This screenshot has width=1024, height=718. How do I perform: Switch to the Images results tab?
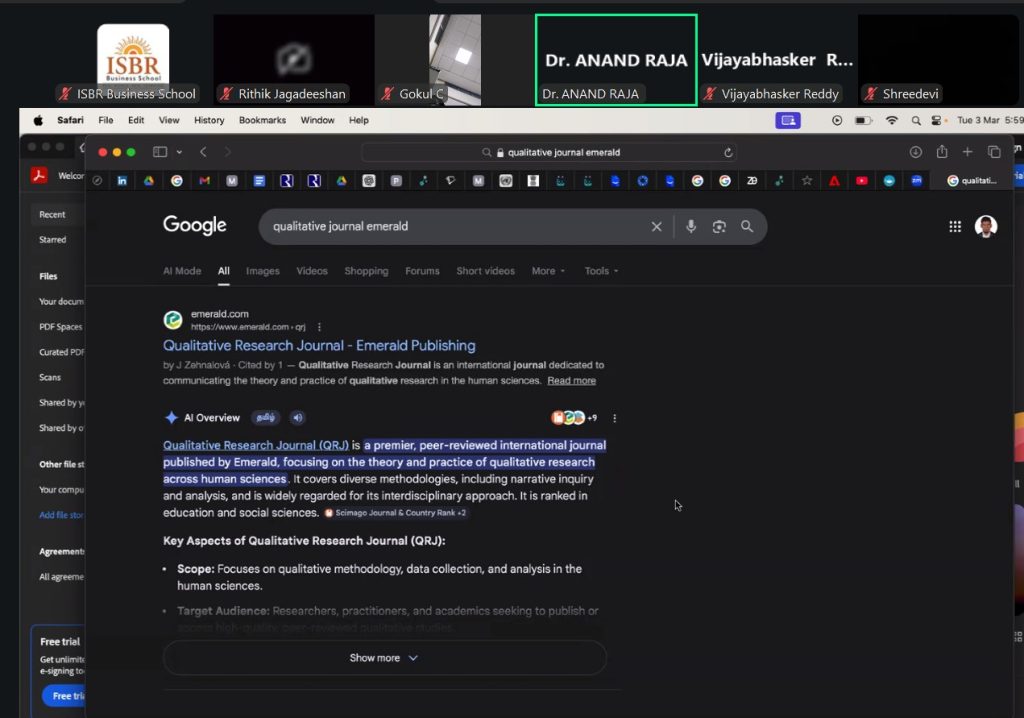point(262,271)
